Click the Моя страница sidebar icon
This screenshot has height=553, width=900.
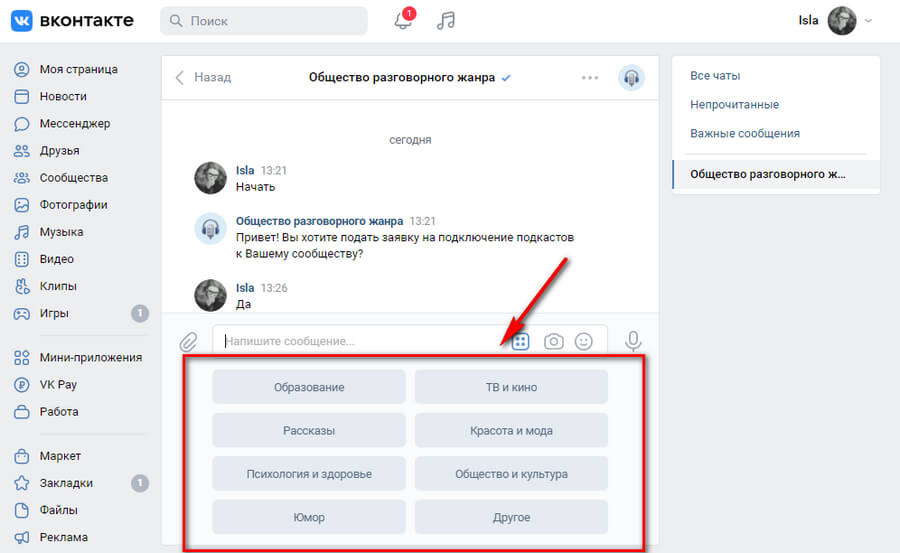coord(21,69)
